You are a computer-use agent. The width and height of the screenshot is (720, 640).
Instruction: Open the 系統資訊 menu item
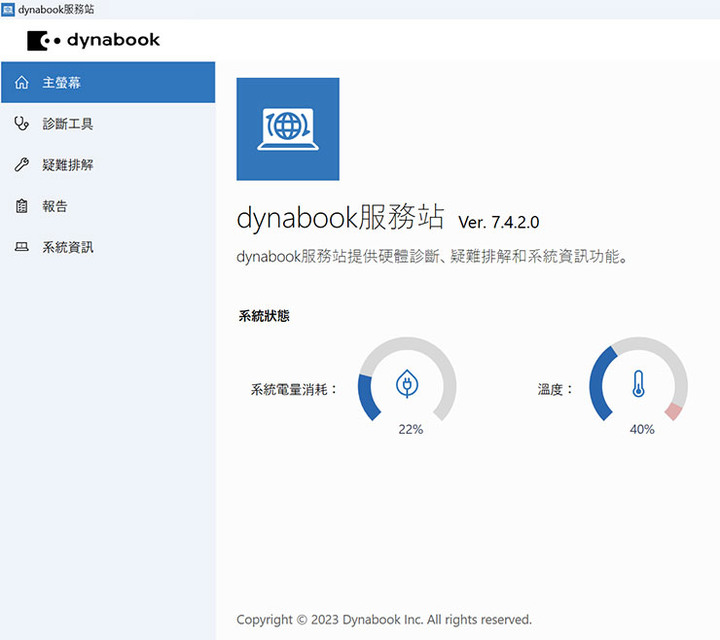[108, 247]
